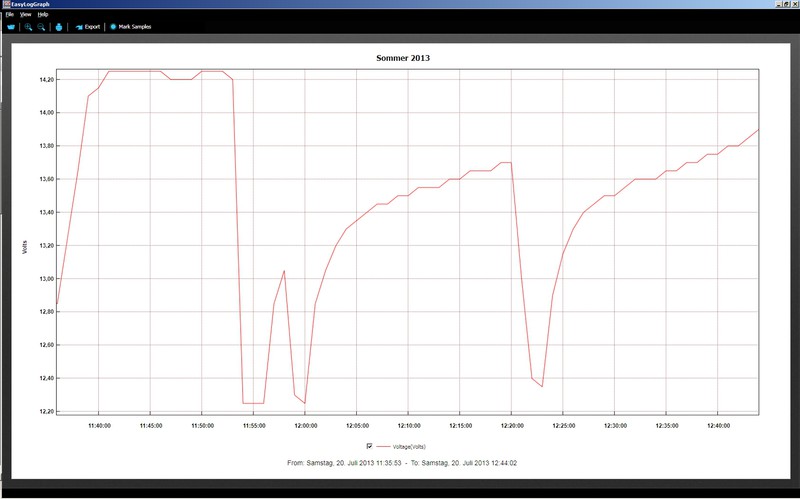The width and height of the screenshot is (800, 499).
Task: Click the print icon in toolbar
Action: coord(59,27)
